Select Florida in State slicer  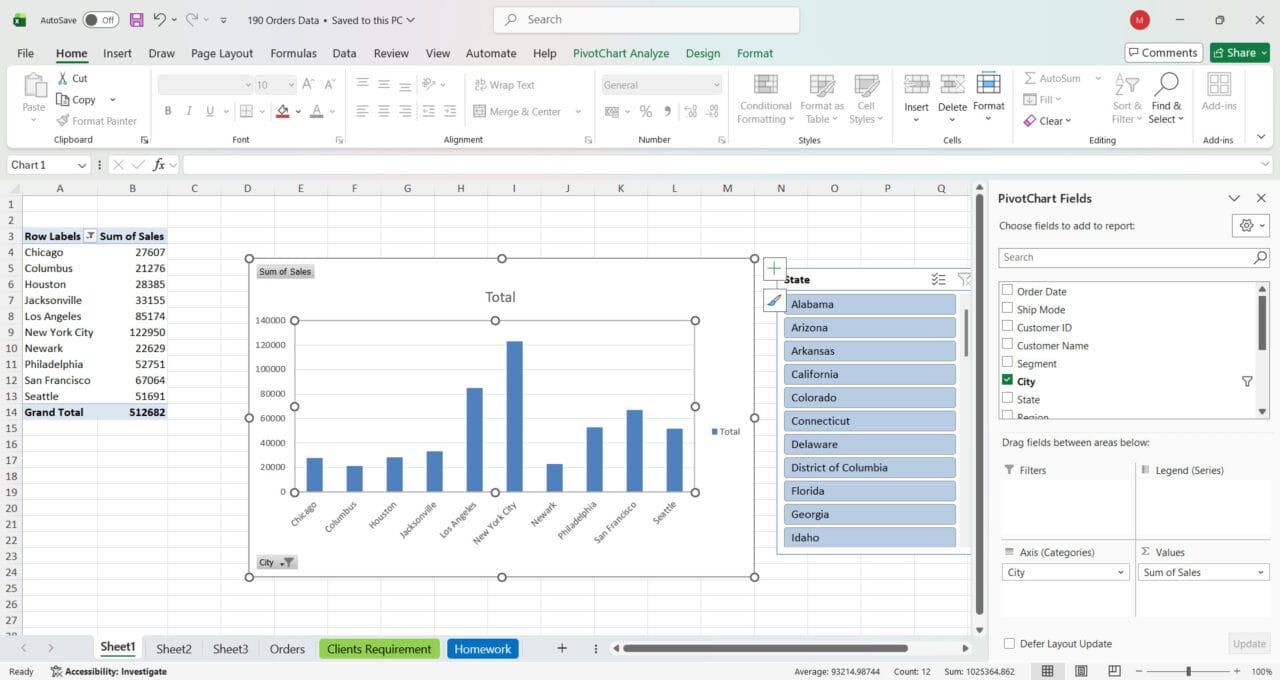pos(870,491)
